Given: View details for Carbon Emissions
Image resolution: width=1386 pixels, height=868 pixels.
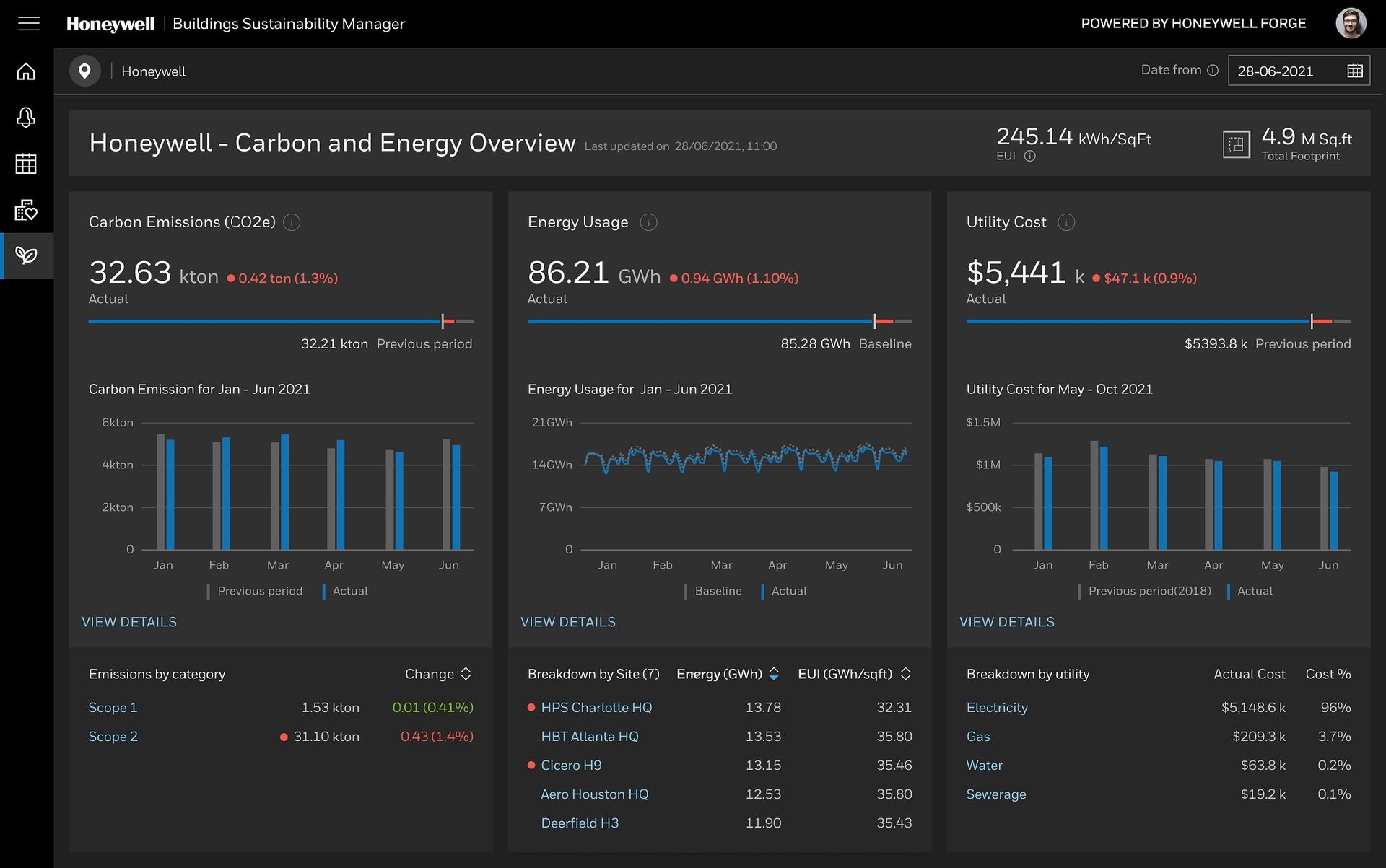Looking at the screenshot, I should click(129, 622).
